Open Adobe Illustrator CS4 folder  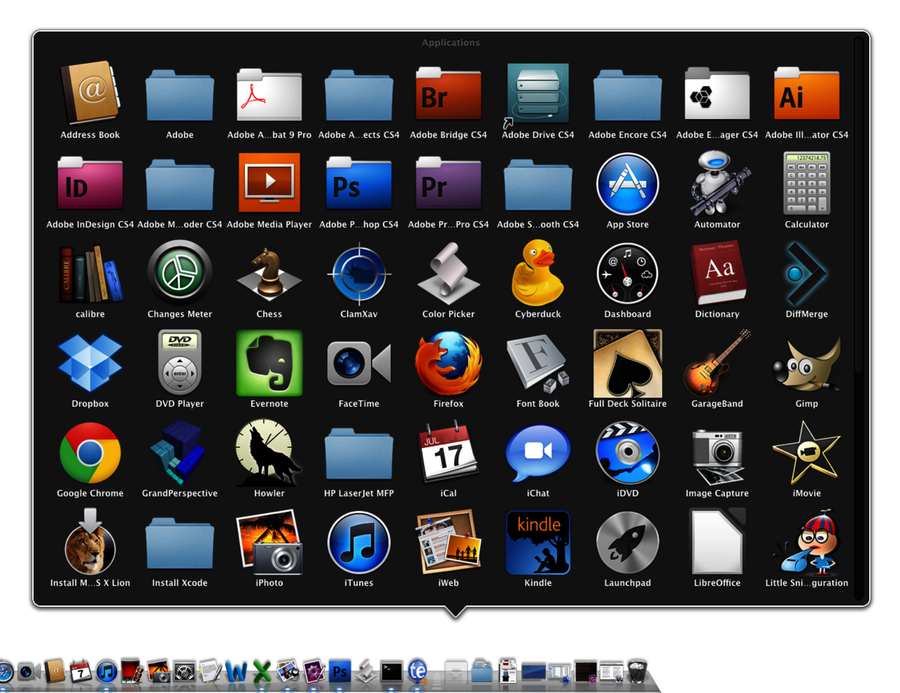806,95
